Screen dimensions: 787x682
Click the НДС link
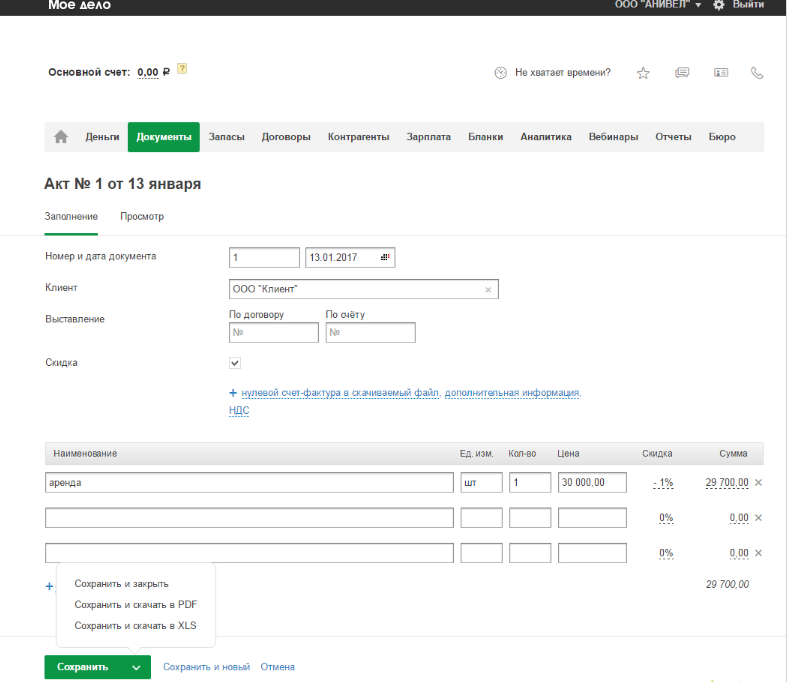pos(239,410)
